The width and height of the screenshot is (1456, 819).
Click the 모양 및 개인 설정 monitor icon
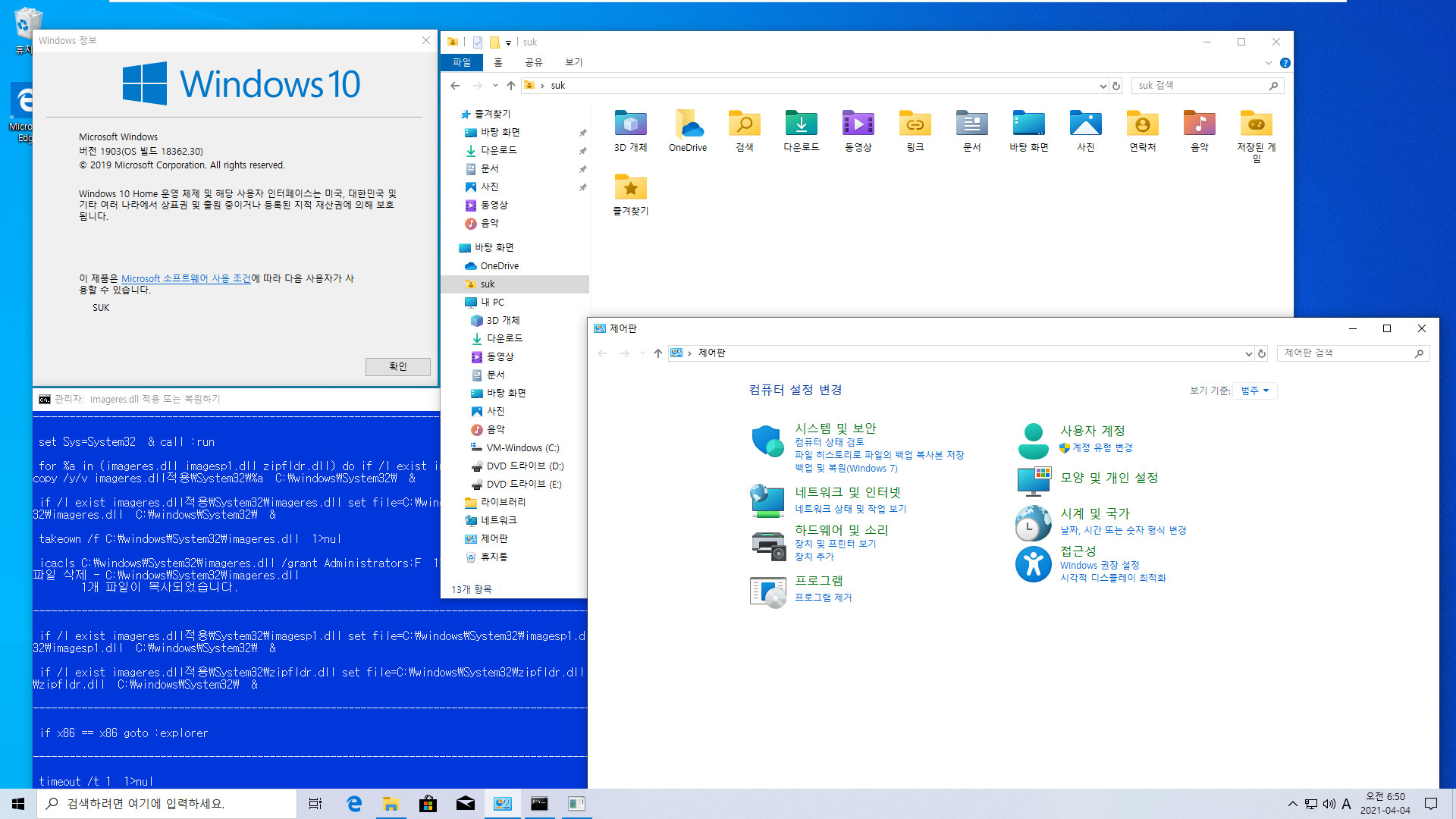click(1033, 481)
